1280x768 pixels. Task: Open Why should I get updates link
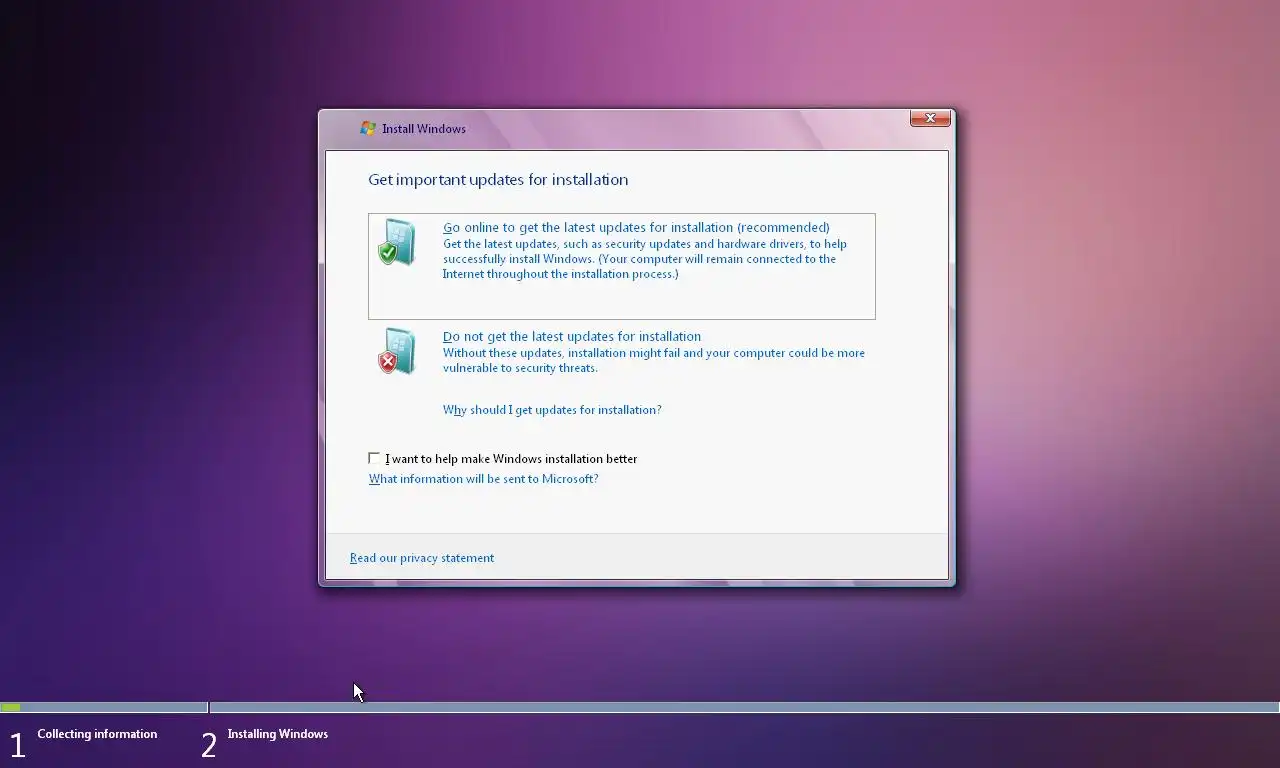[552, 410]
